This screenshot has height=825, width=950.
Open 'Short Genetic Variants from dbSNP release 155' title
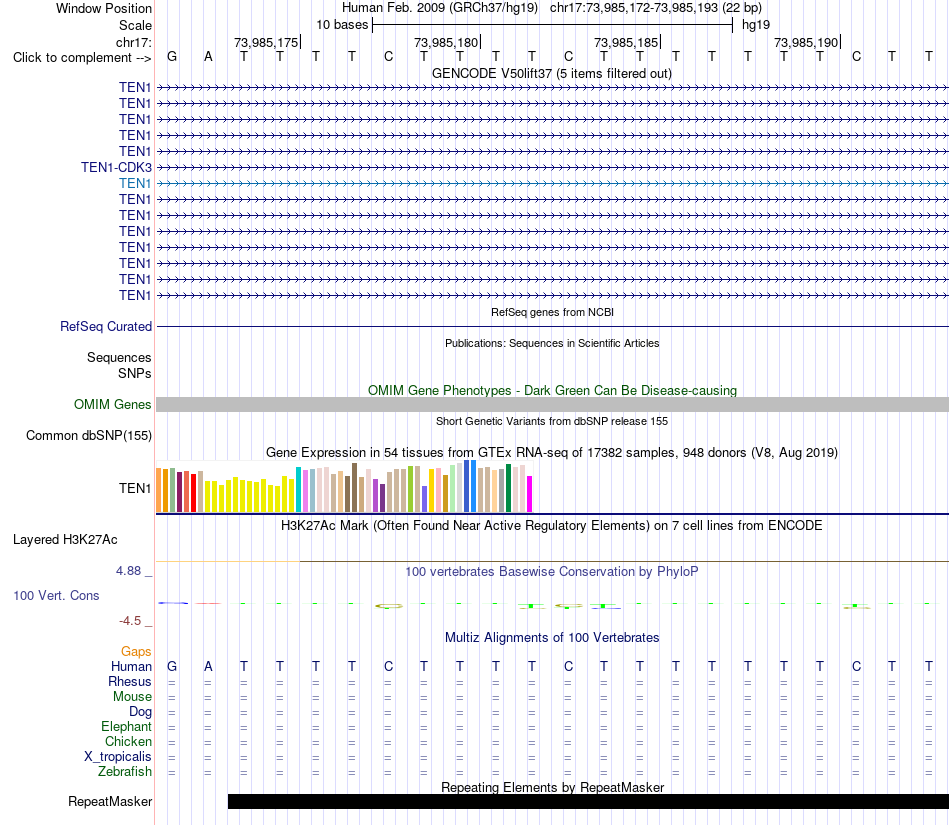(x=552, y=421)
